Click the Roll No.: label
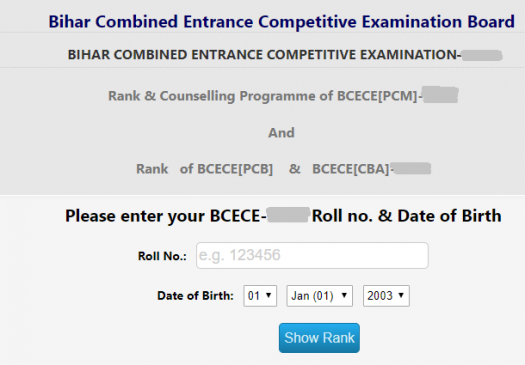 [162, 256]
